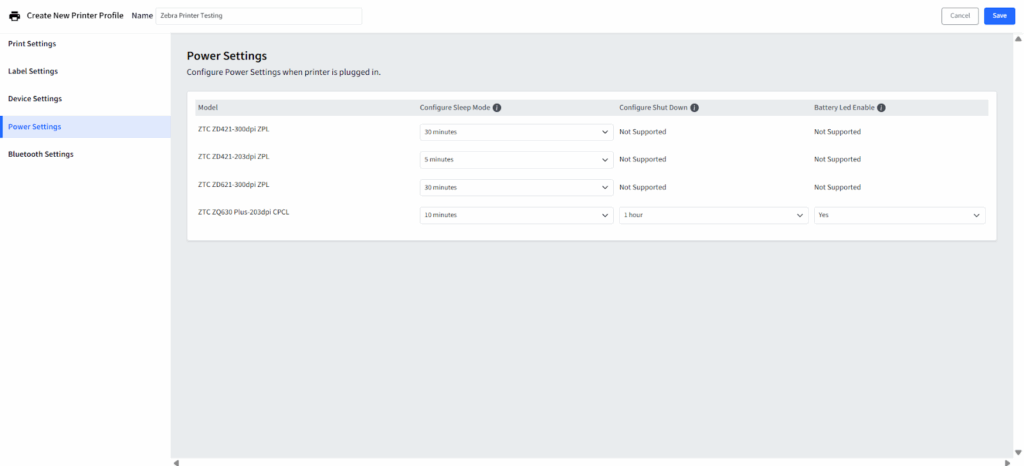Select Power Settings sidebar item
Screen dimensions: 1024x466
coord(35,127)
